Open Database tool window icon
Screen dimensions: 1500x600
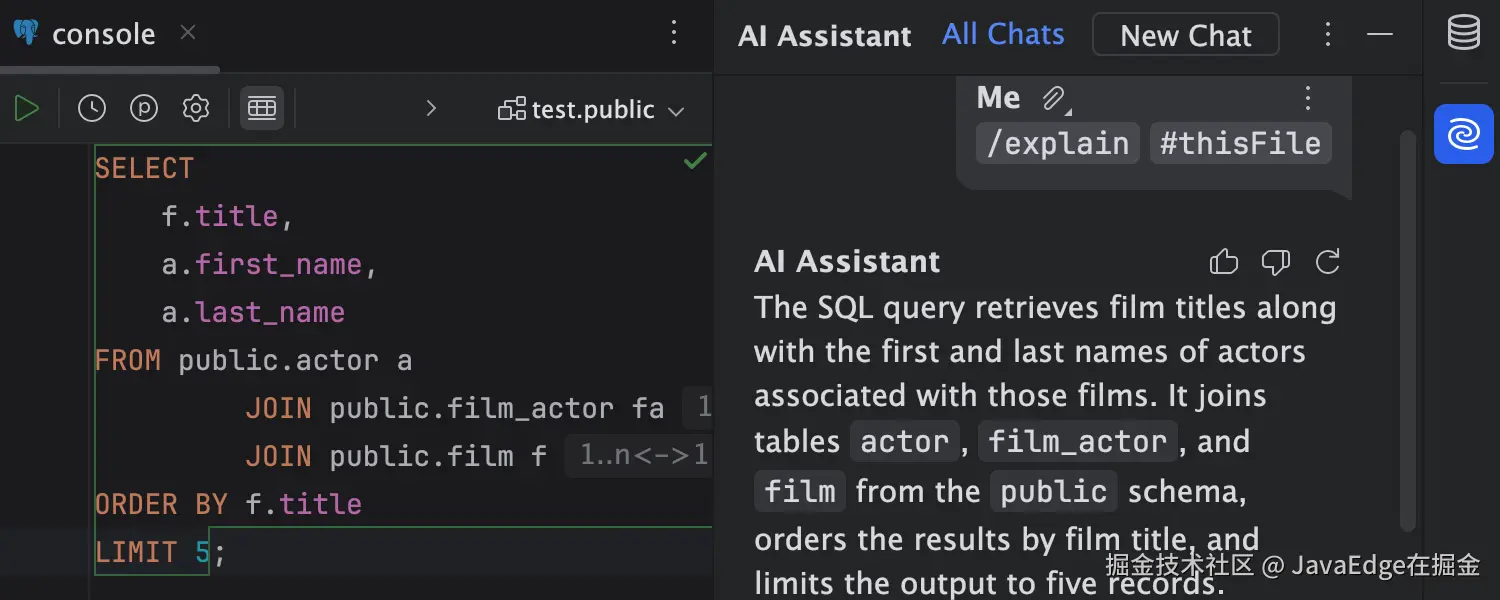point(1464,34)
